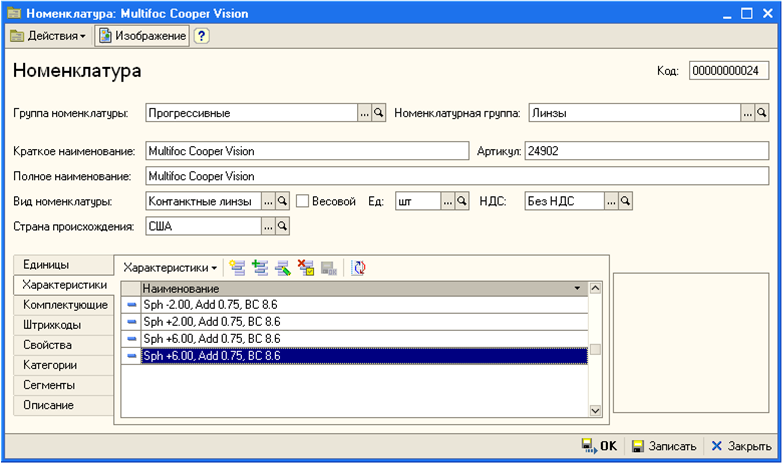This screenshot has height=463, width=782.
Task: Switch to the Единицы tab
Action: pyautogui.click(x=63, y=265)
